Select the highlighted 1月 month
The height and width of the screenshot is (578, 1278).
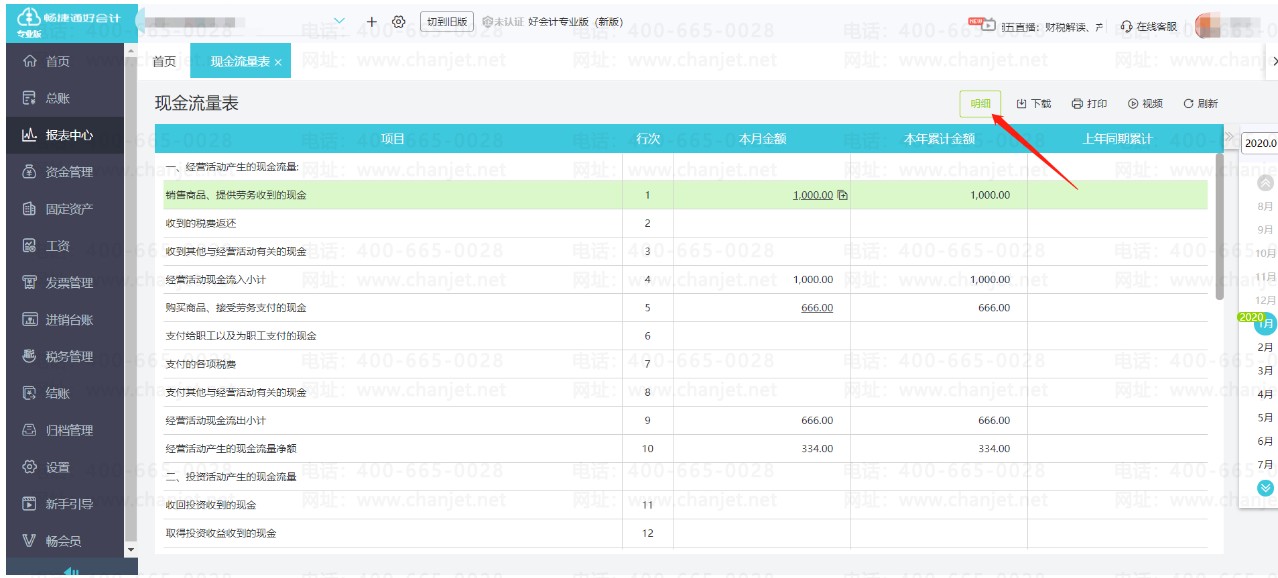[x=1266, y=323]
